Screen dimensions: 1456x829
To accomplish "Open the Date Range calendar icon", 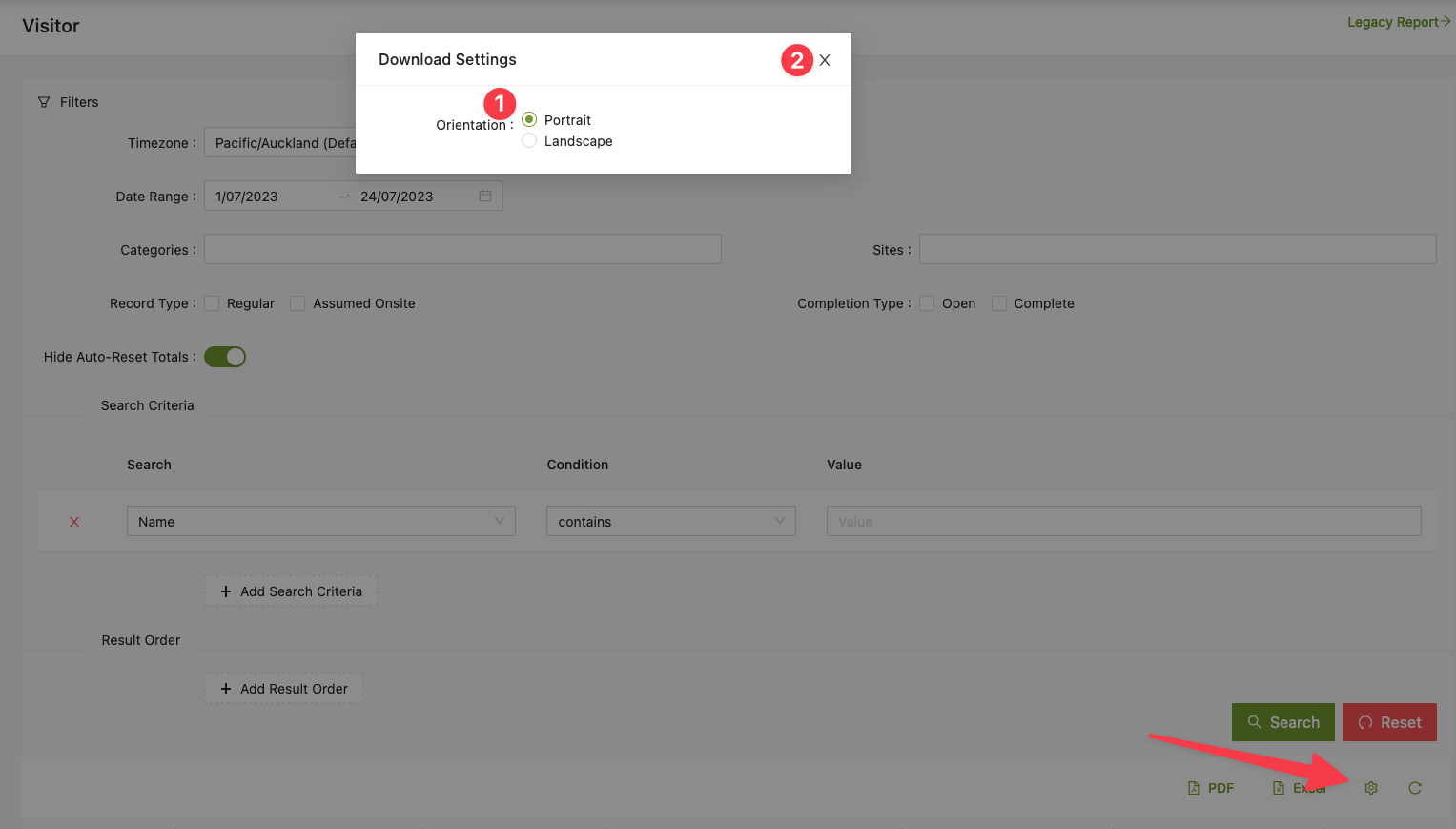I will pyautogui.click(x=485, y=196).
